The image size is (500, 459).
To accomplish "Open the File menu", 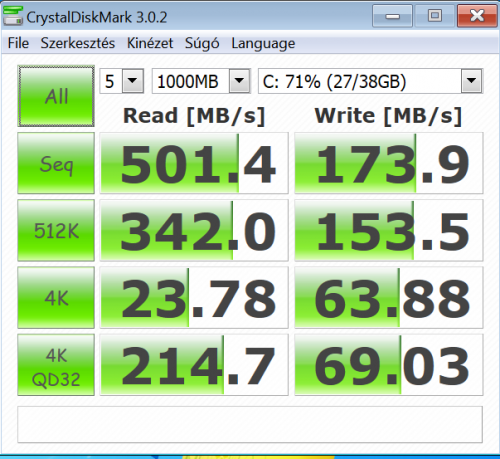I will (x=18, y=43).
